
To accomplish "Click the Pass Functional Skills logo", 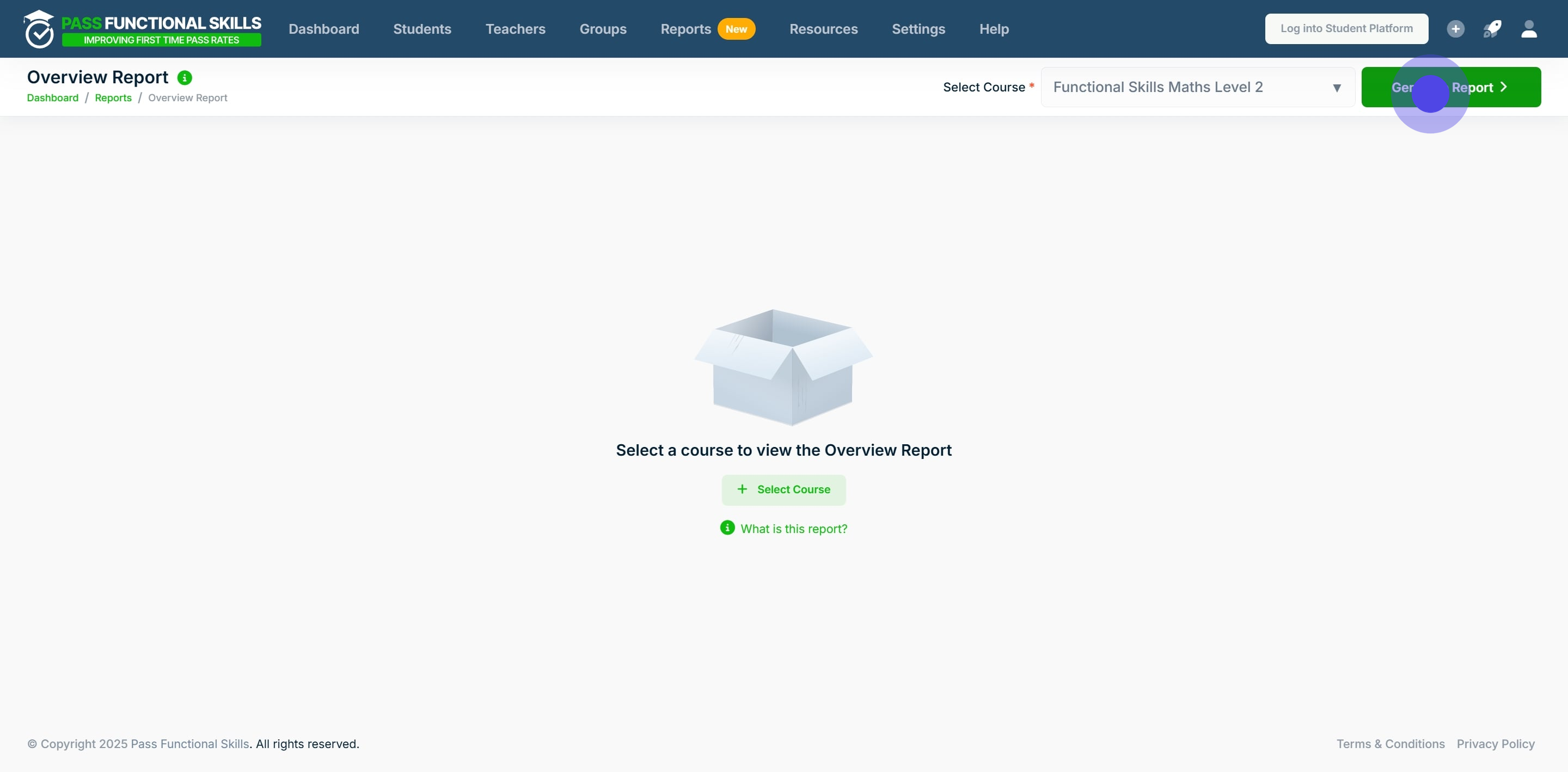I will click(143, 29).
